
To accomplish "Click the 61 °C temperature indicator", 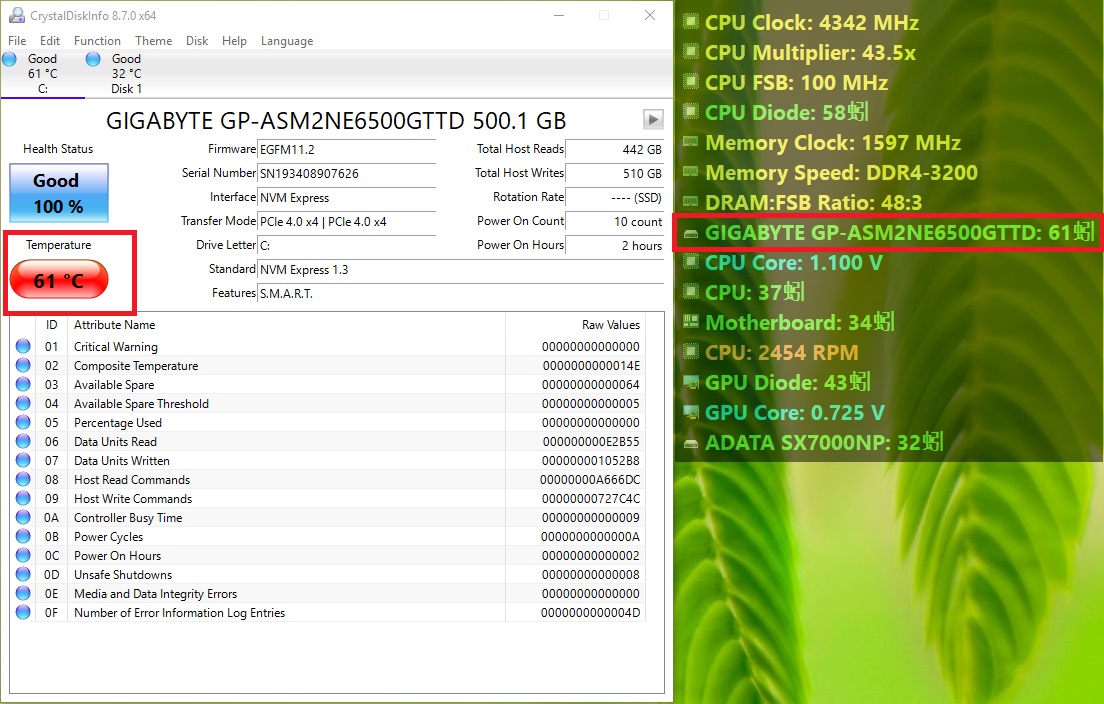I will [59, 279].
